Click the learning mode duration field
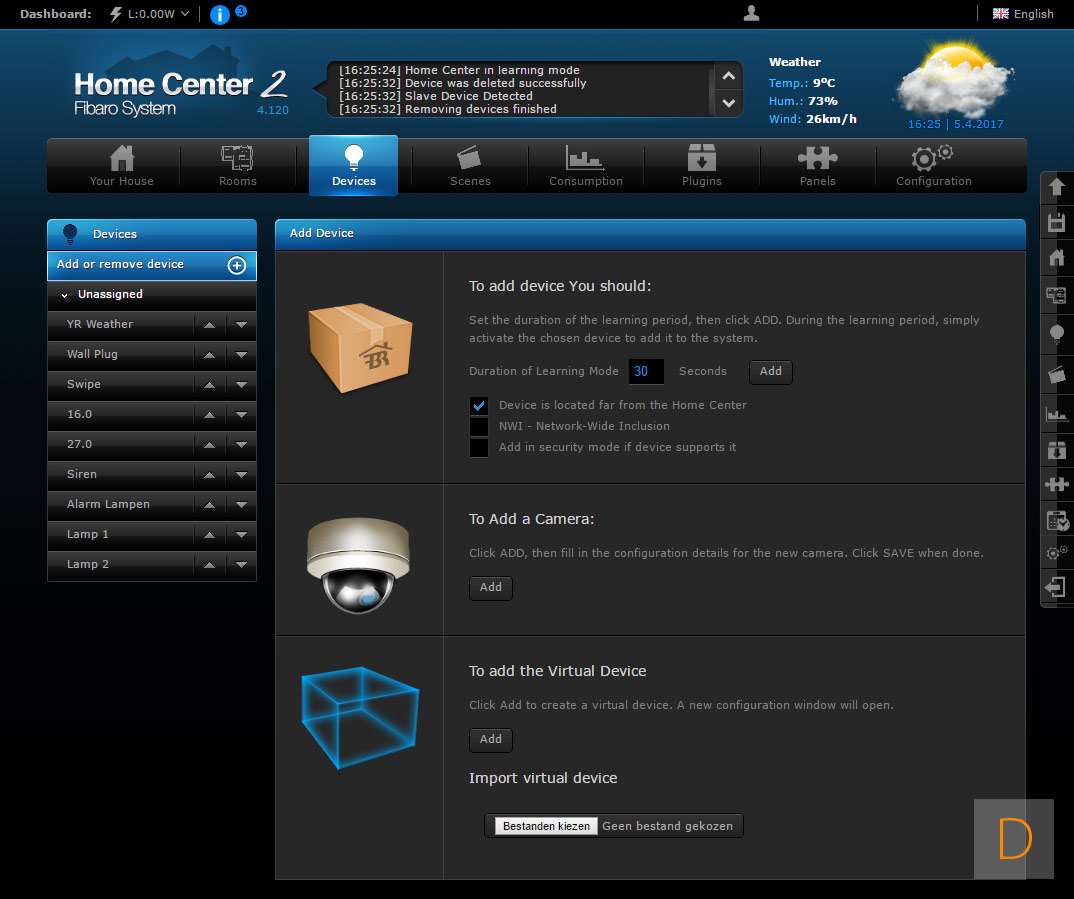 646,372
